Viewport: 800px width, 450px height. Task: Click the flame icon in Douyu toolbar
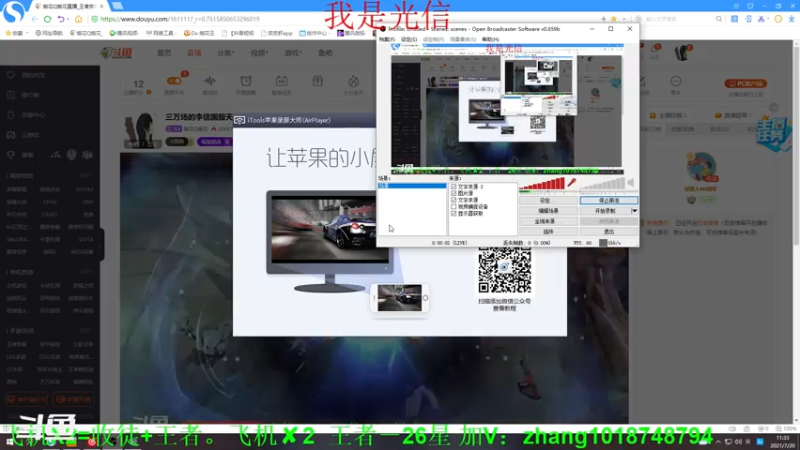point(353,81)
